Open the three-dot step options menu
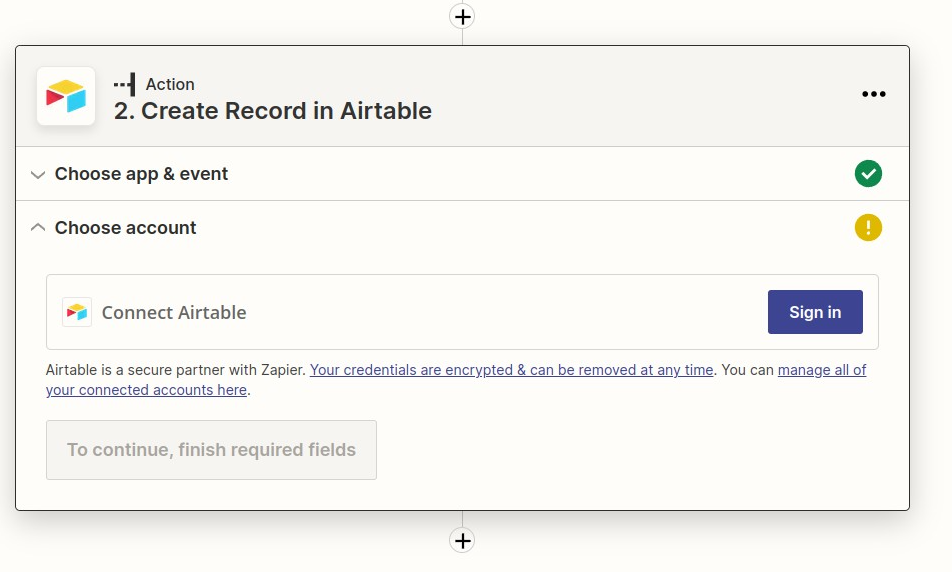 874,94
